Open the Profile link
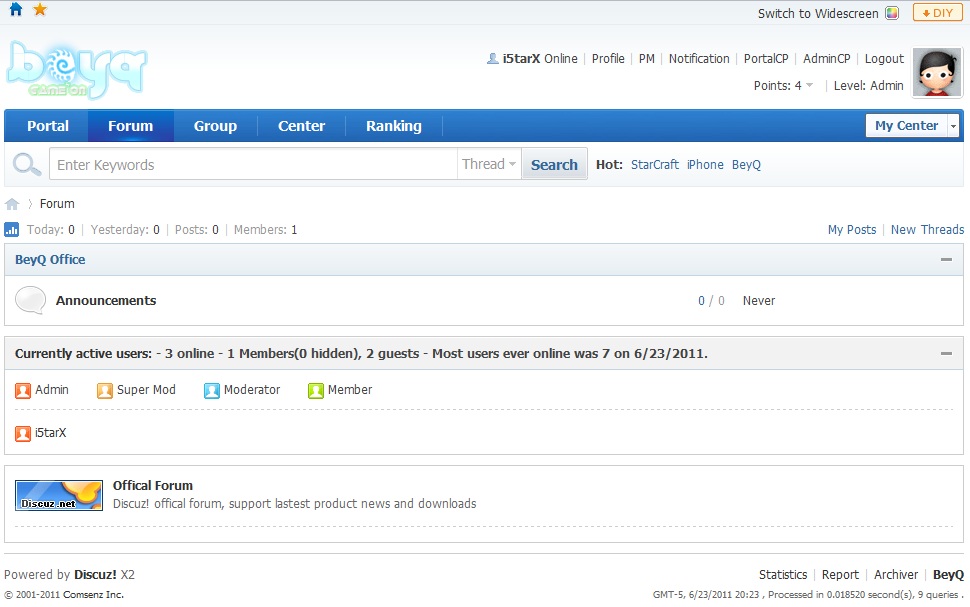The width and height of the screenshot is (970, 607). [608, 59]
